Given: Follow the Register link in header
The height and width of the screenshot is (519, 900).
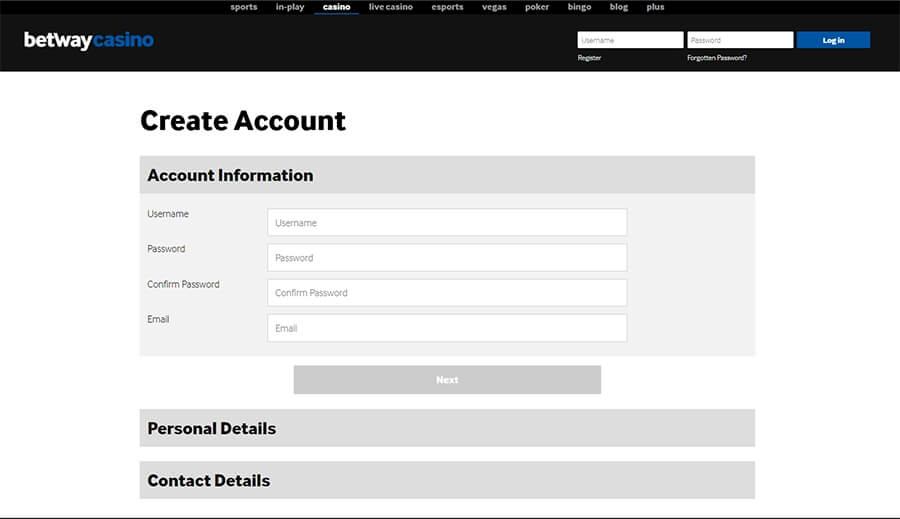Looking at the screenshot, I should 589,58.
